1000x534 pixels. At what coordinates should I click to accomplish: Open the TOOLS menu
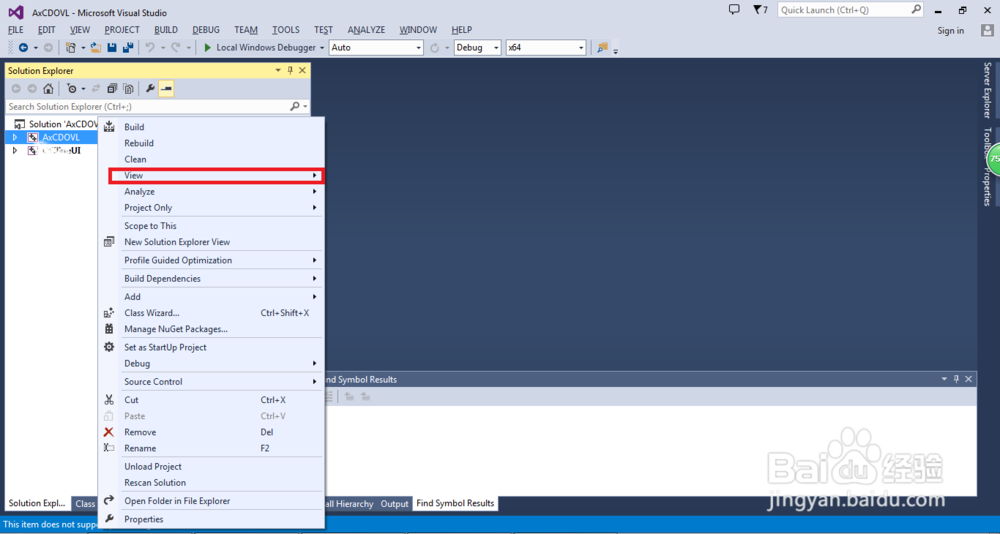coord(286,30)
